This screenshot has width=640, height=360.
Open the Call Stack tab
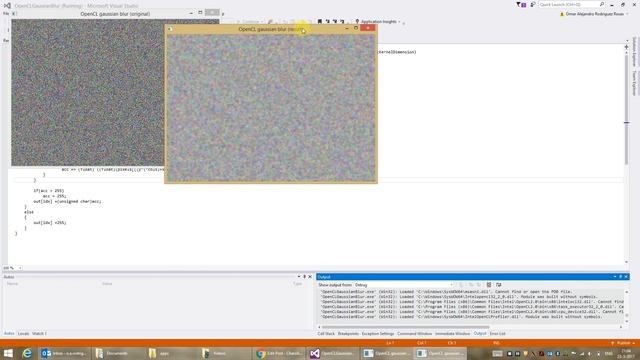pos(326,333)
